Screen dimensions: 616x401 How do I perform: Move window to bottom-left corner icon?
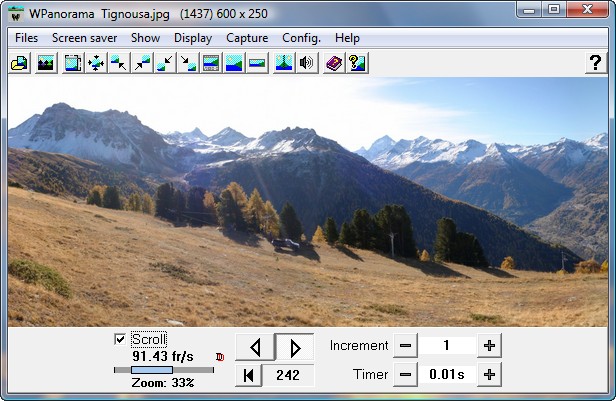pyautogui.click(x=165, y=63)
